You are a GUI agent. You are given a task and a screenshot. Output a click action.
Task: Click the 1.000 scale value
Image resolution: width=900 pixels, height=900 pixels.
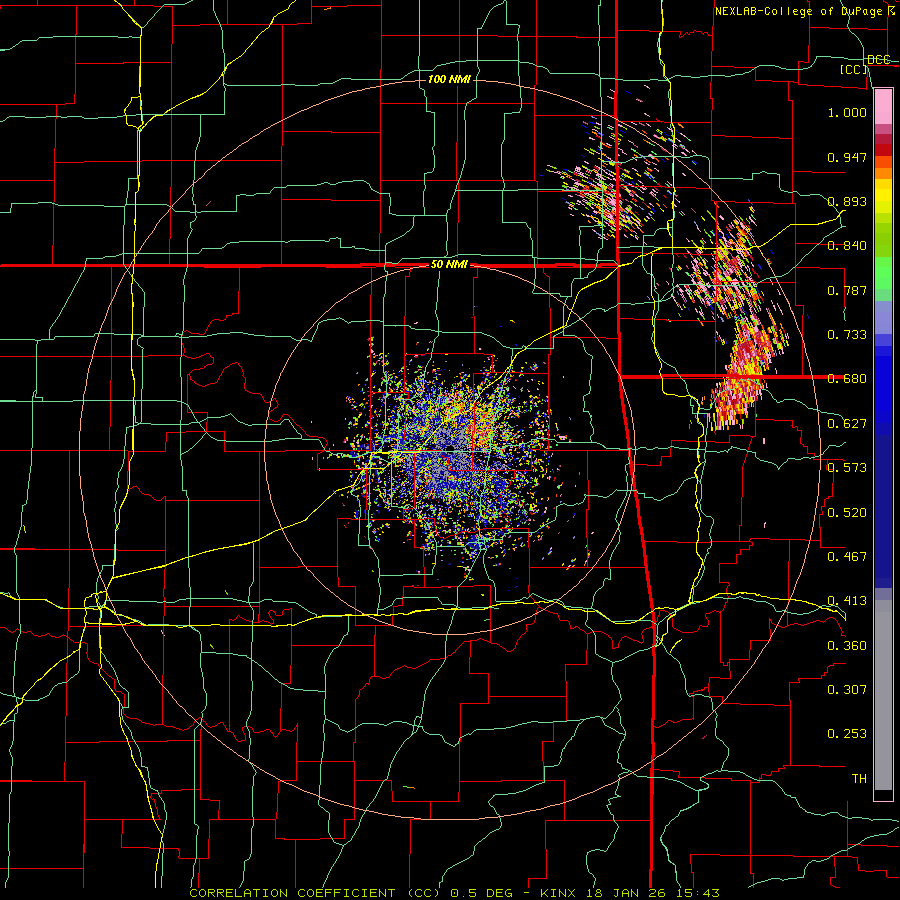(x=847, y=112)
